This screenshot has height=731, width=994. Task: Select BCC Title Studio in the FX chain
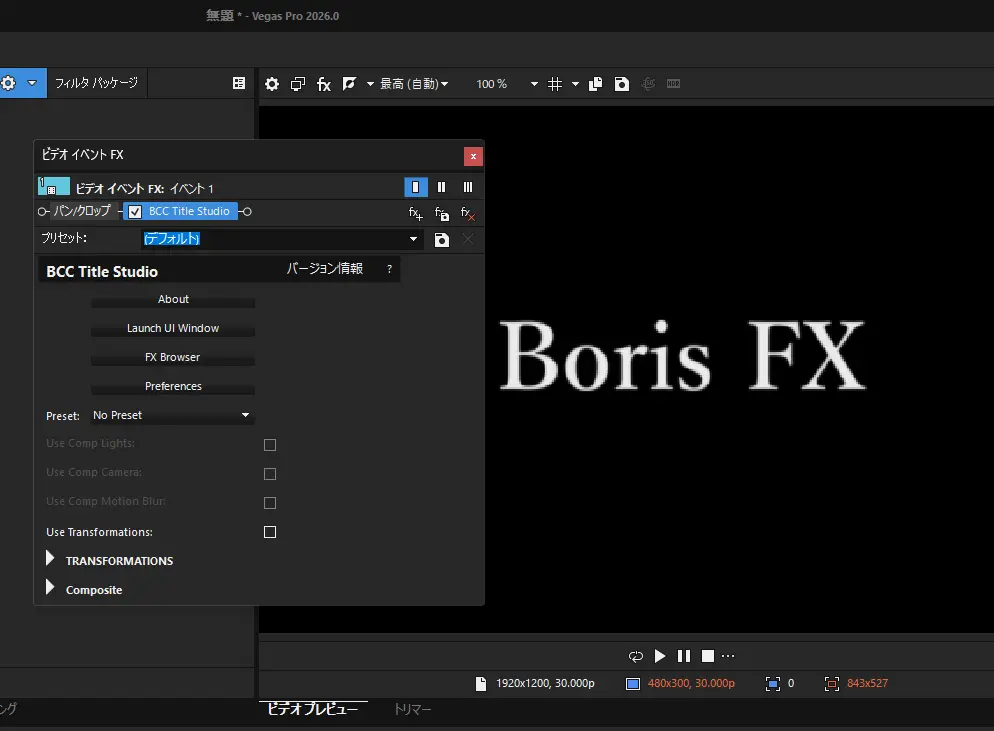(x=189, y=211)
